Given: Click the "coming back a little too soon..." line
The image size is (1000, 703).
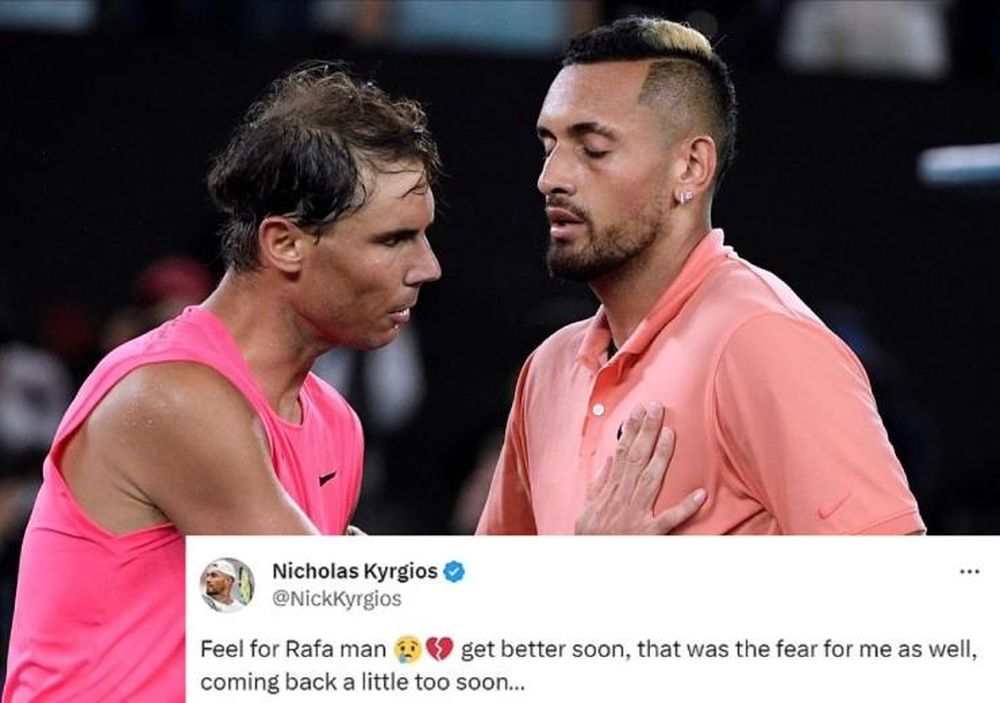Looking at the screenshot, I should point(362,683).
